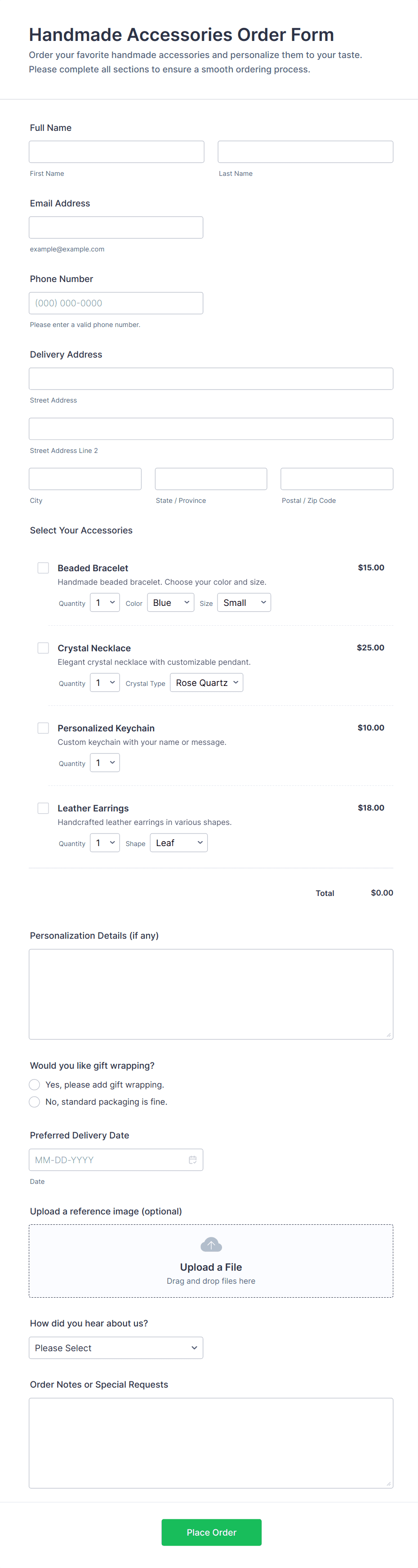Open the Crystal Type dropdown
Screen dimensions: 418x1568
206,683
